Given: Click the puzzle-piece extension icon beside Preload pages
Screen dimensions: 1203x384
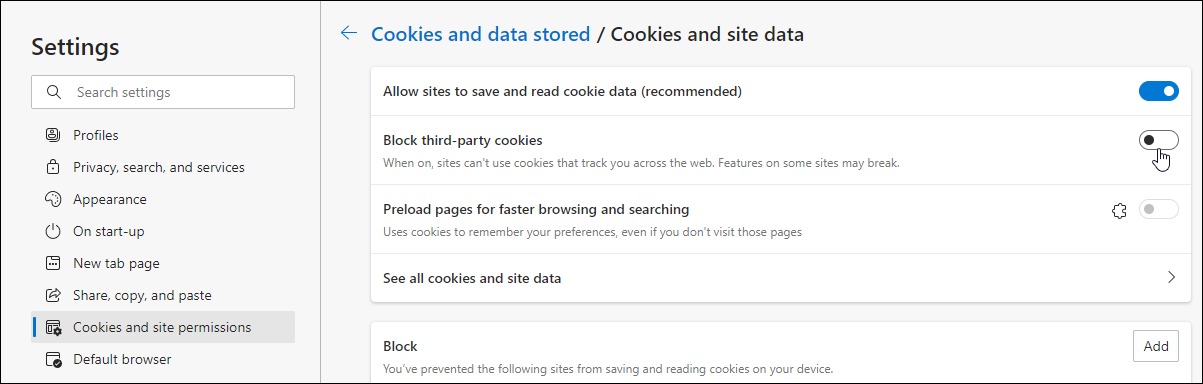Looking at the screenshot, I should 1120,211.
